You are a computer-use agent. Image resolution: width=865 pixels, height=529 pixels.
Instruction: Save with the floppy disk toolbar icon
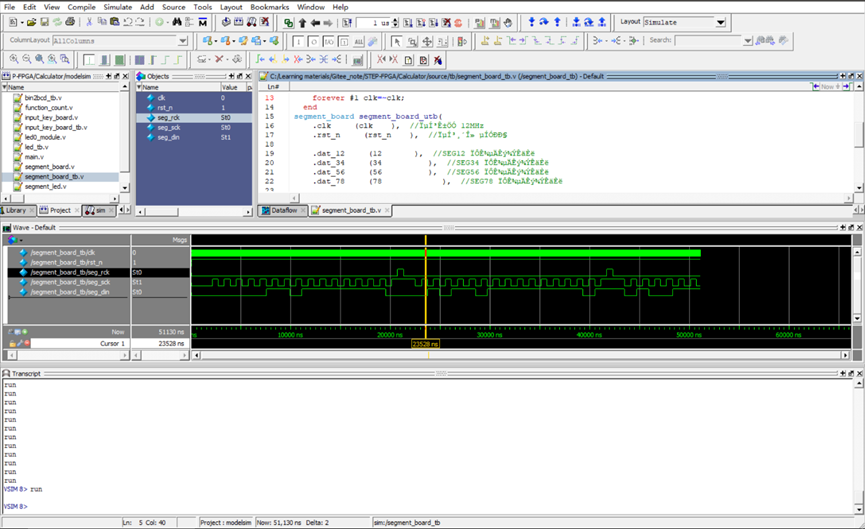click(45, 22)
